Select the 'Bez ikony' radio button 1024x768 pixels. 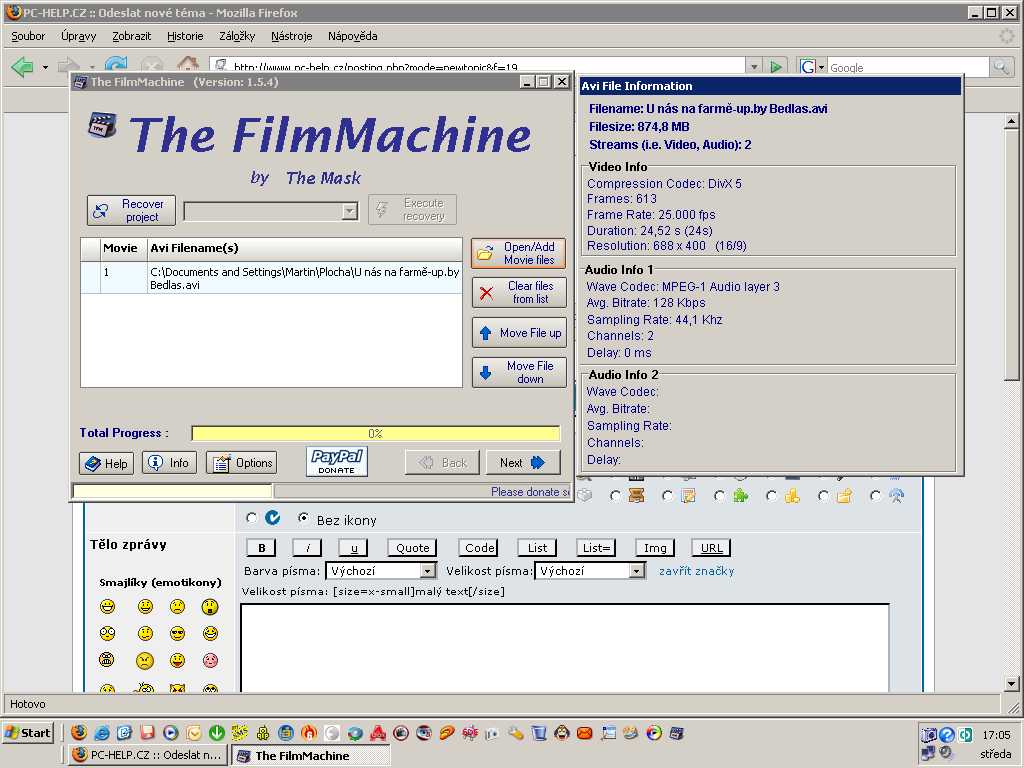[x=303, y=519]
